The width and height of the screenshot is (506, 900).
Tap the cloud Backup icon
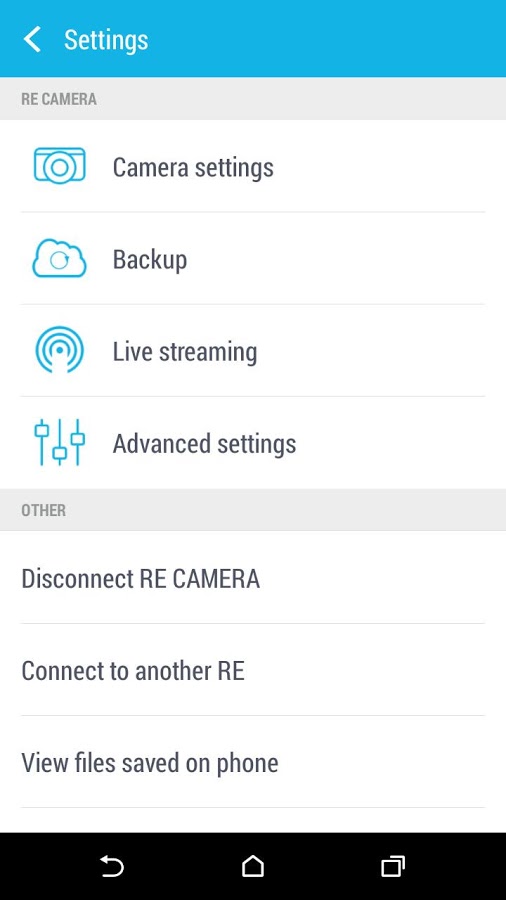(x=59, y=259)
